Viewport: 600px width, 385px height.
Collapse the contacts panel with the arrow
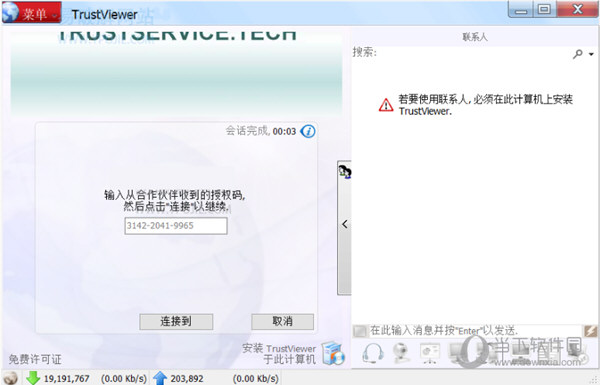coord(344,224)
